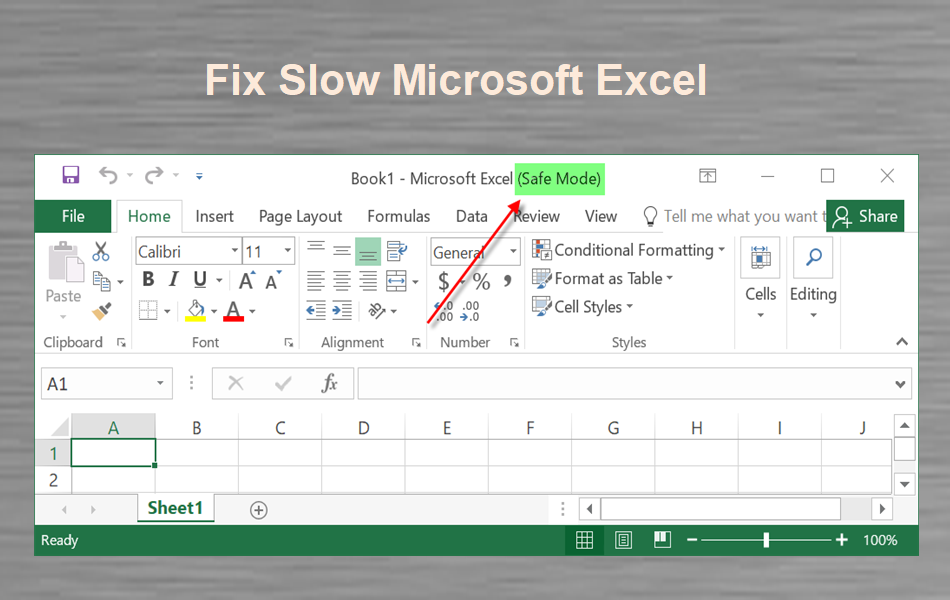Click the Share button
Screen dimensions: 950x600
[x=865, y=216]
